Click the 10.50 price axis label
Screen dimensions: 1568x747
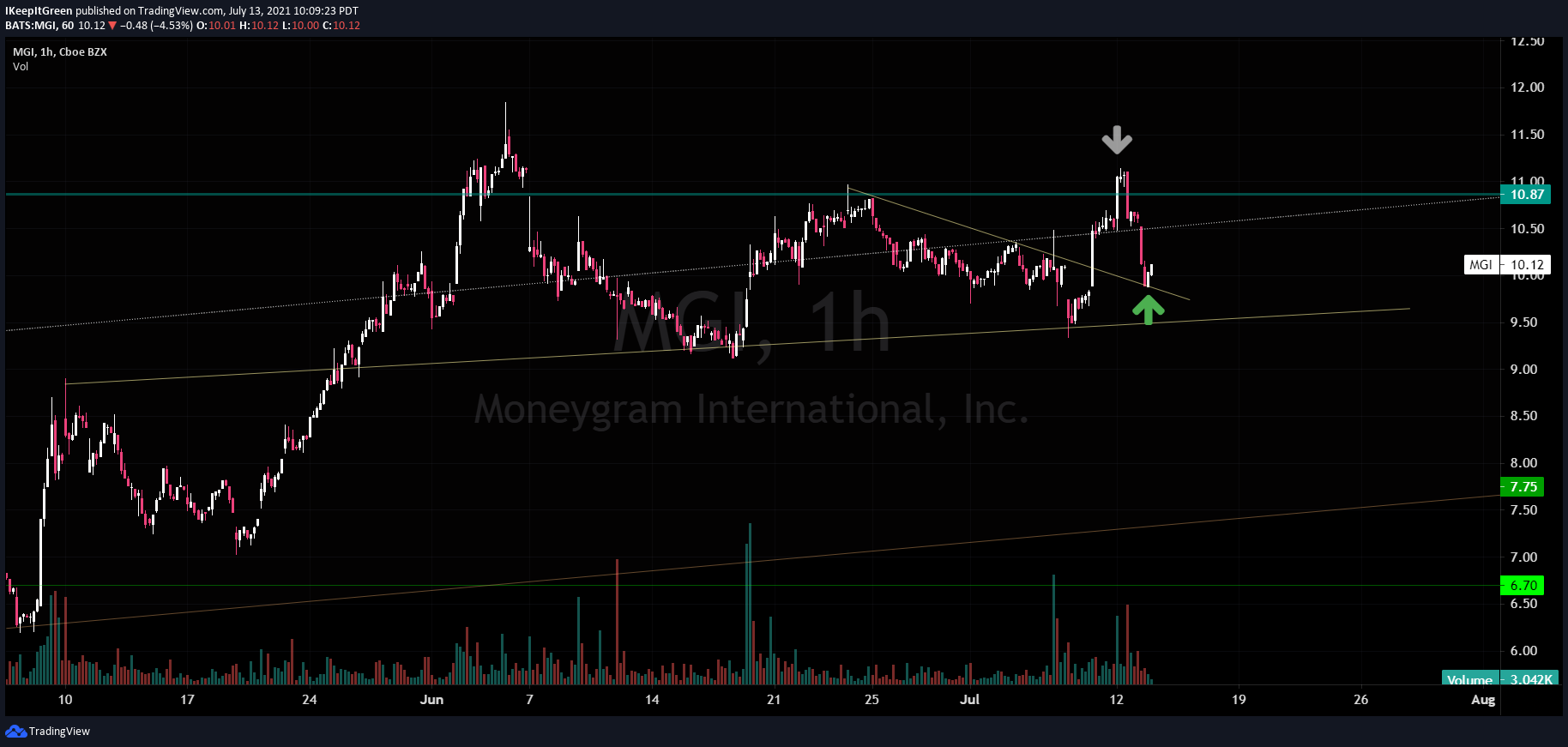pyautogui.click(x=1527, y=229)
